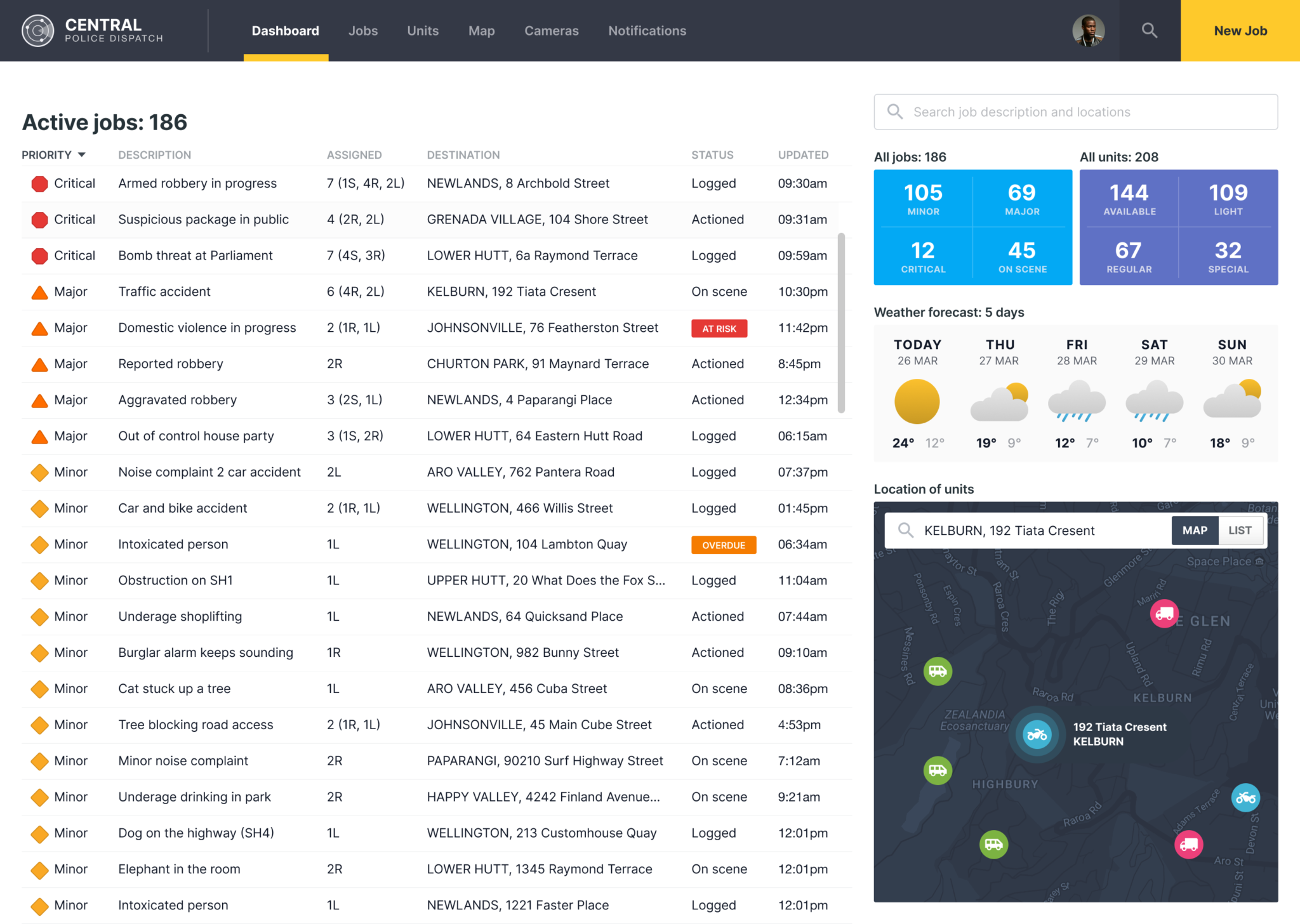Click the Major triangle icon for Traffic accident
Viewport: 1300px width, 924px height.
point(39,291)
